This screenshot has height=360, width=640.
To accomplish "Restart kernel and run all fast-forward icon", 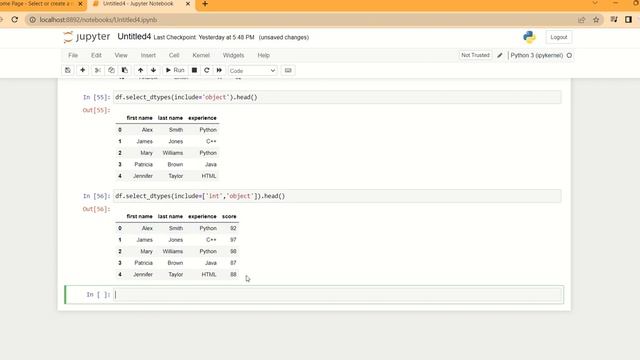I will pyautogui.click(x=219, y=70).
